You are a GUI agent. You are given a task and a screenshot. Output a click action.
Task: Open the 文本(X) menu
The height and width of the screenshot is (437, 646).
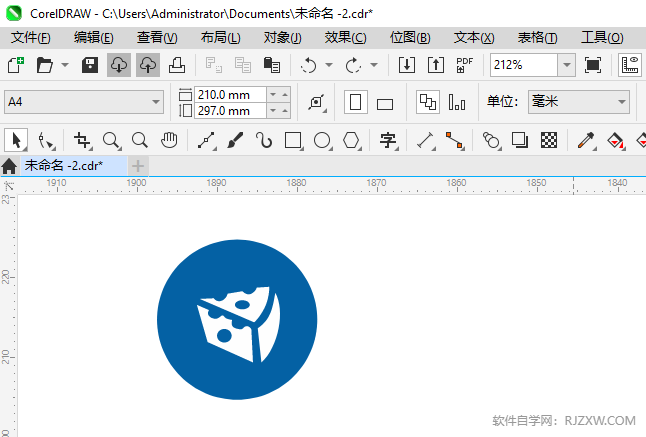(x=474, y=38)
